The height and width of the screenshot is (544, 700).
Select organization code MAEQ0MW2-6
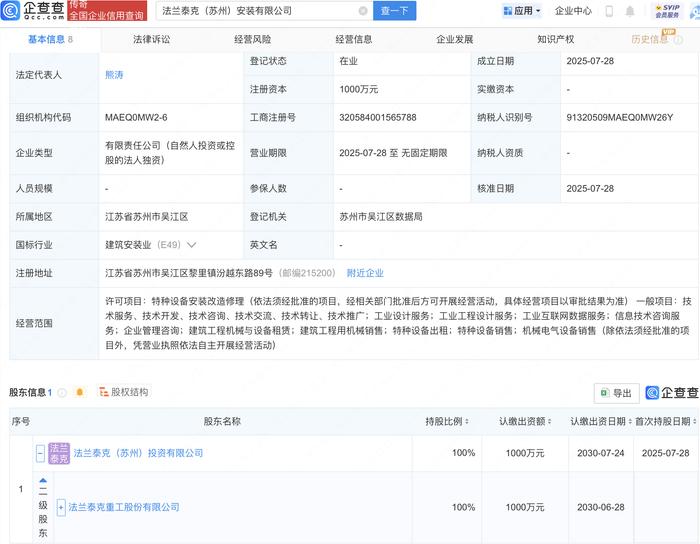pos(136,118)
